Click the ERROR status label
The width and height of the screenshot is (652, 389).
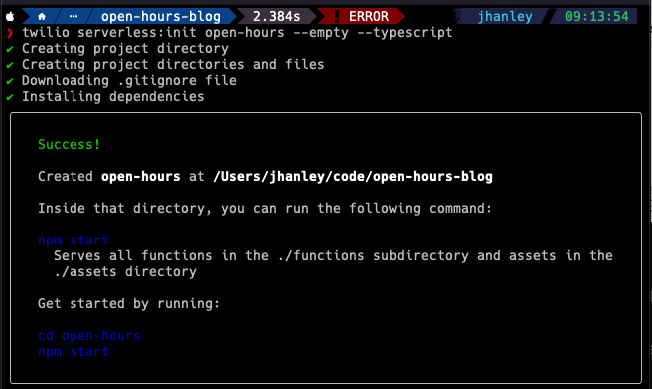pyautogui.click(x=369, y=17)
